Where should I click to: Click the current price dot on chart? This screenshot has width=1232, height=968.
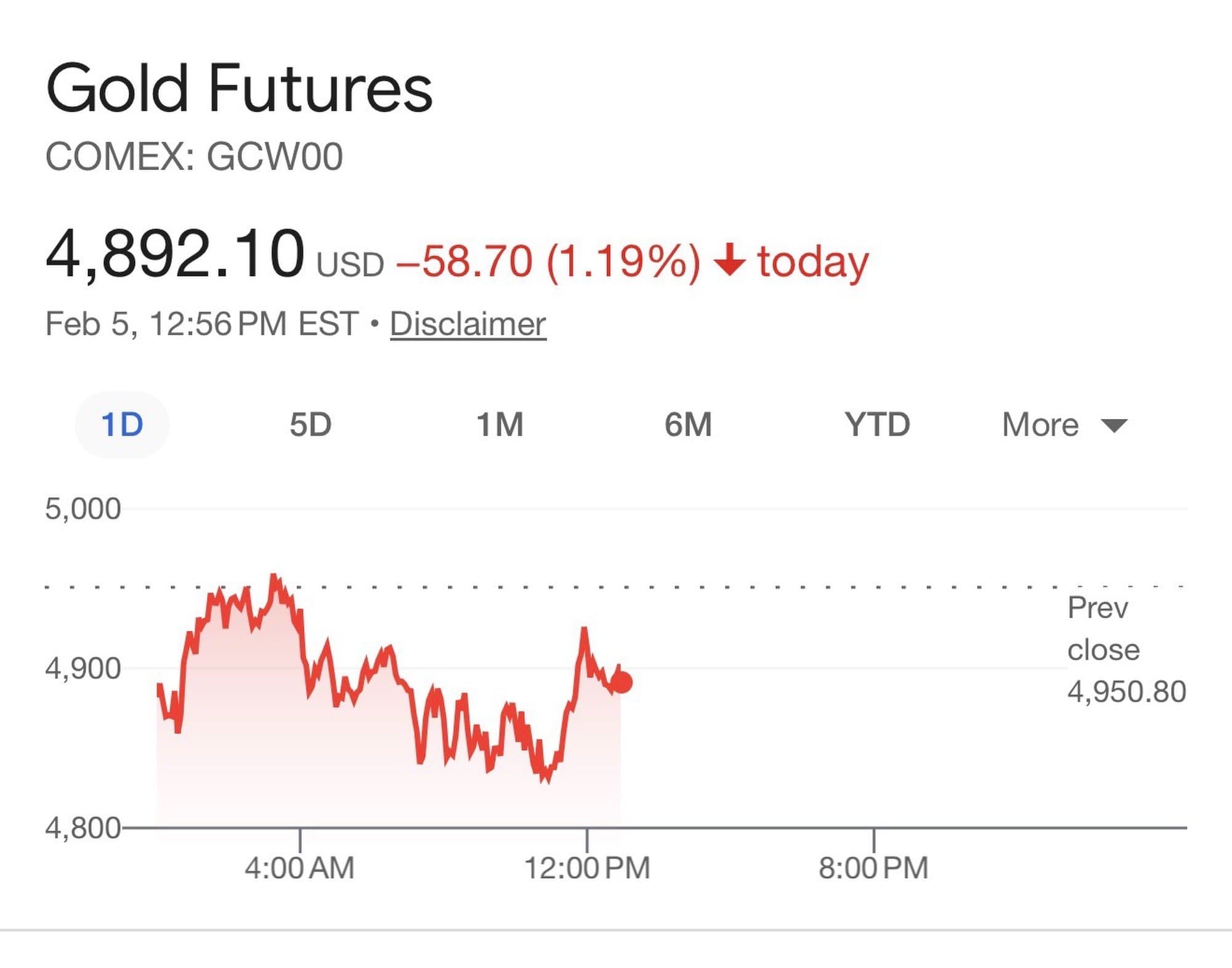pyautogui.click(x=622, y=682)
